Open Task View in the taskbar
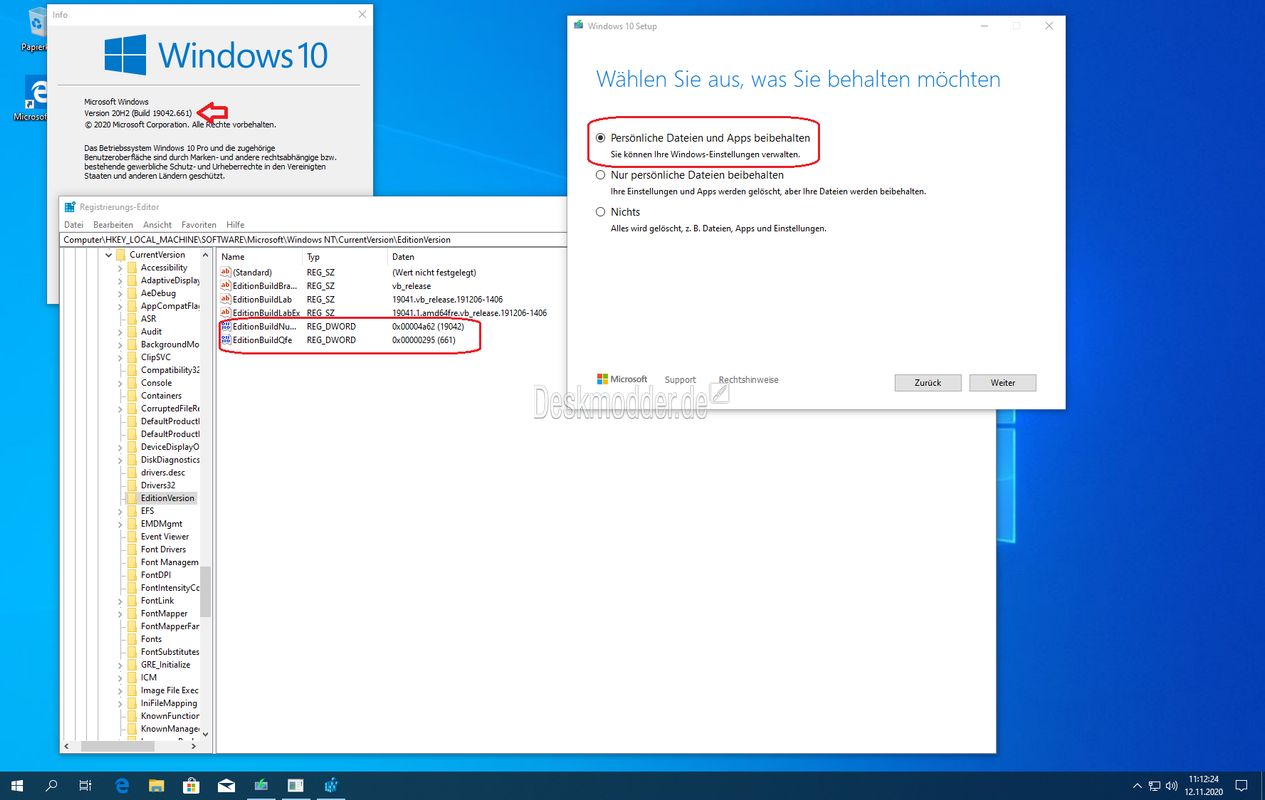The height and width of the screenshot is (800, 1265). (85, 785)
